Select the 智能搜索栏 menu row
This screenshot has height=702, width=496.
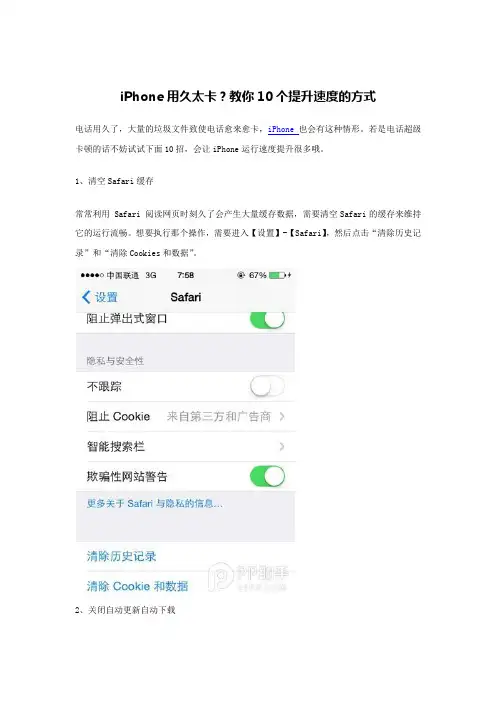(186, 446)
